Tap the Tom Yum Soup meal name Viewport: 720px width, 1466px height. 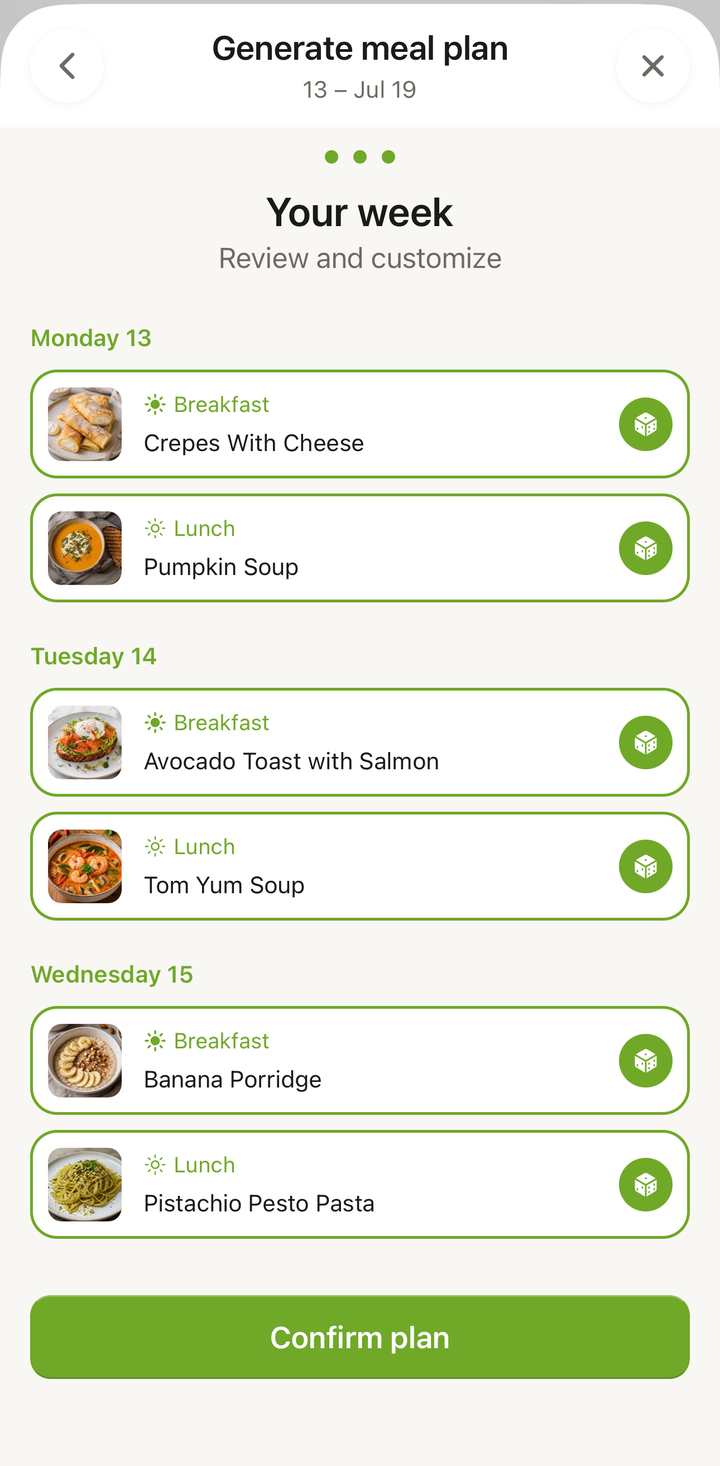click(x=224, y=885)
